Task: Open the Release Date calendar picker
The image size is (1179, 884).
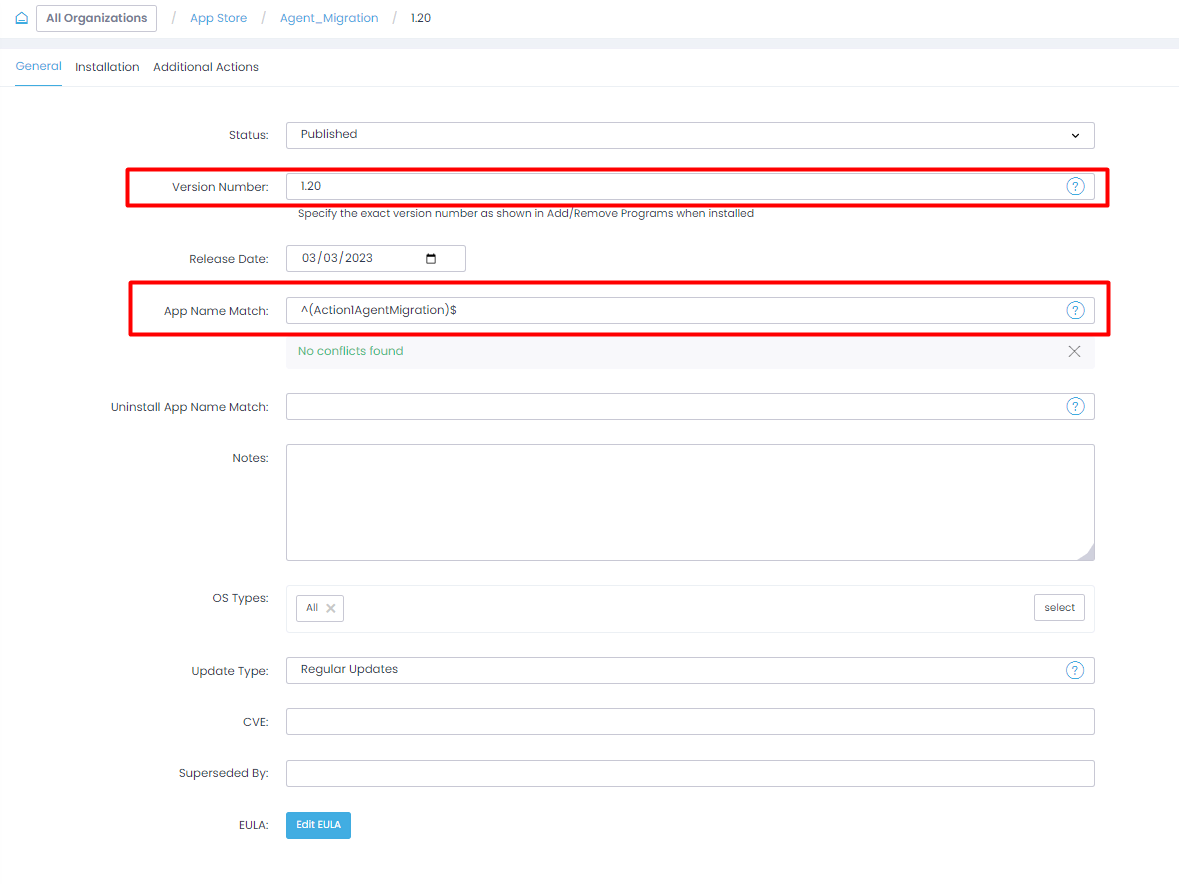Action: 431,259
